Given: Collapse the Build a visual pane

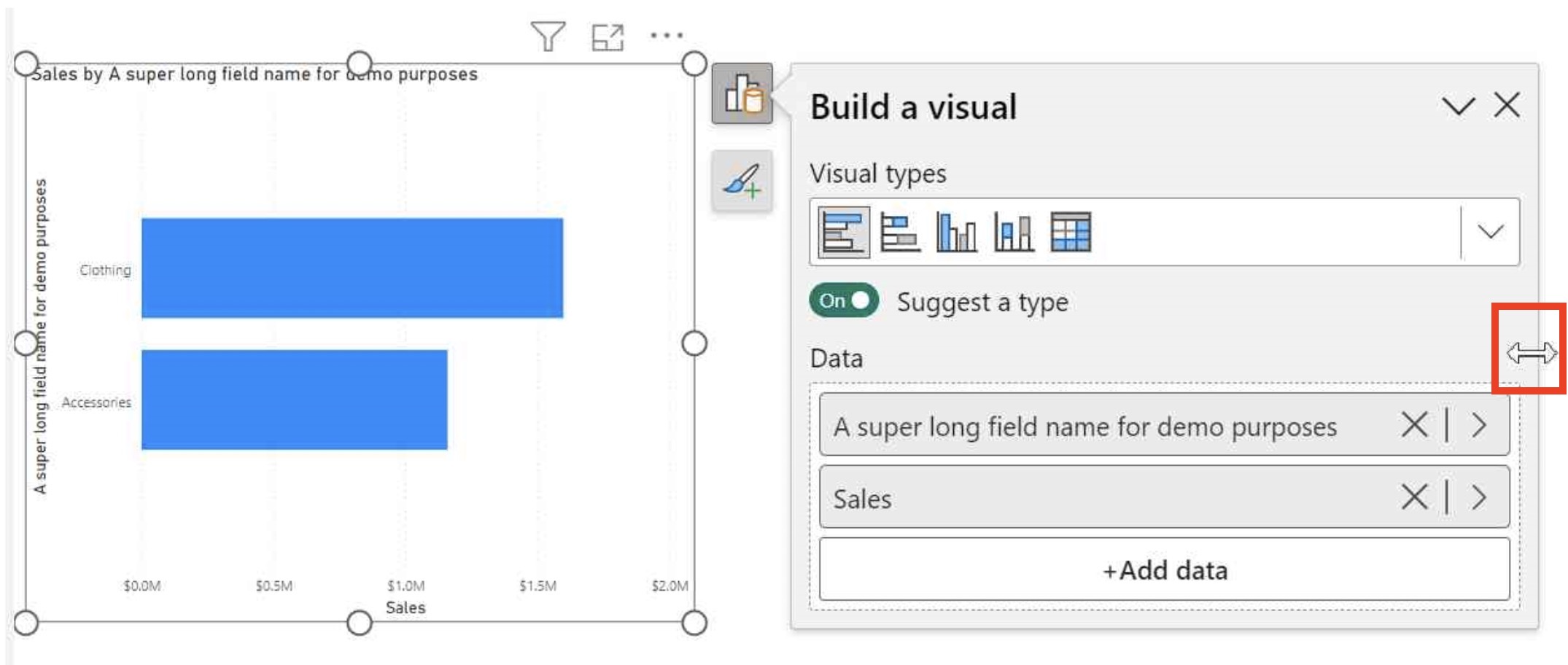Looking at the screenshot, I should [1458, 106].
